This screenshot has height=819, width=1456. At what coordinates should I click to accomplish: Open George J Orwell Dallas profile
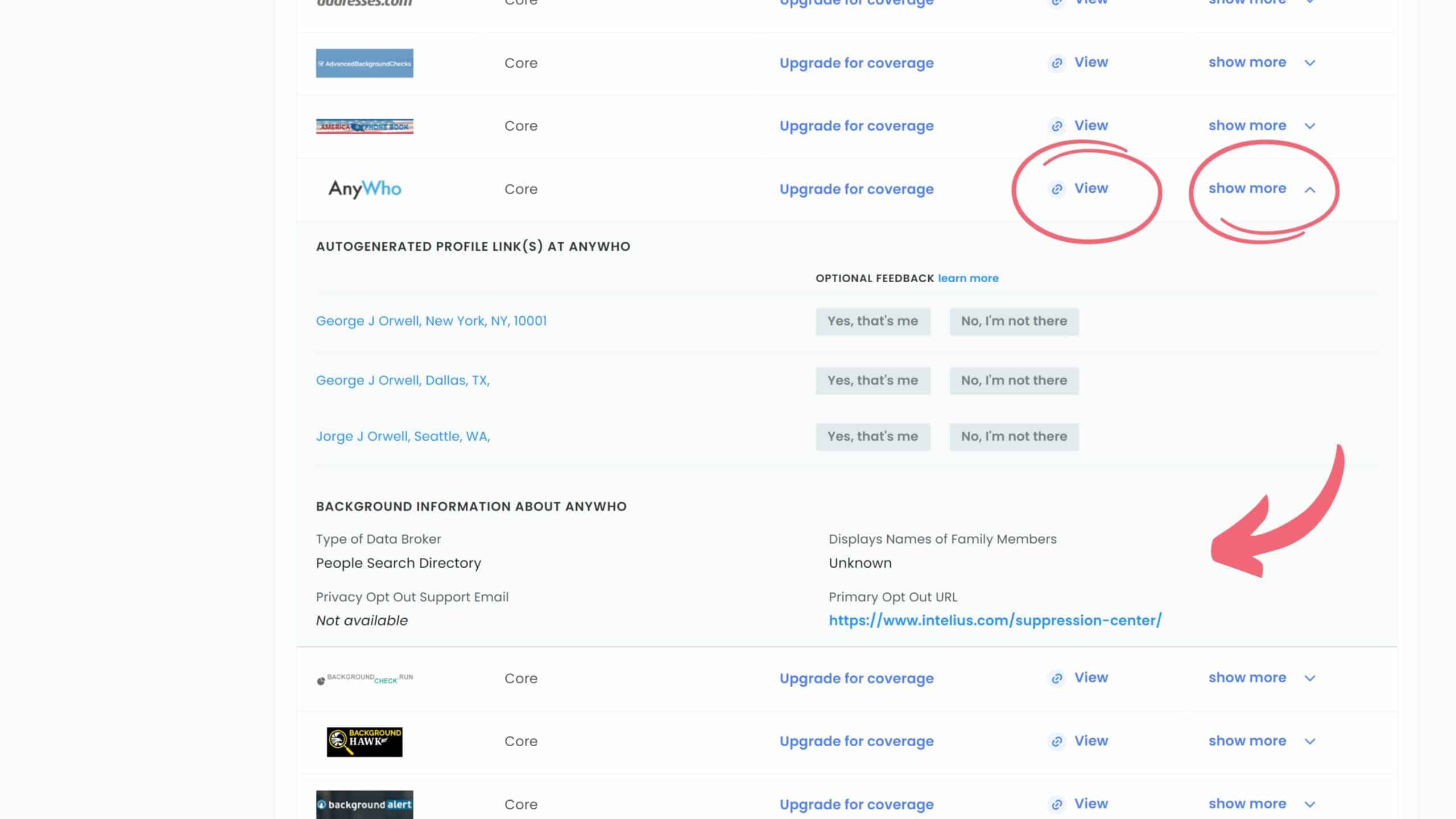tap(403, 380)
